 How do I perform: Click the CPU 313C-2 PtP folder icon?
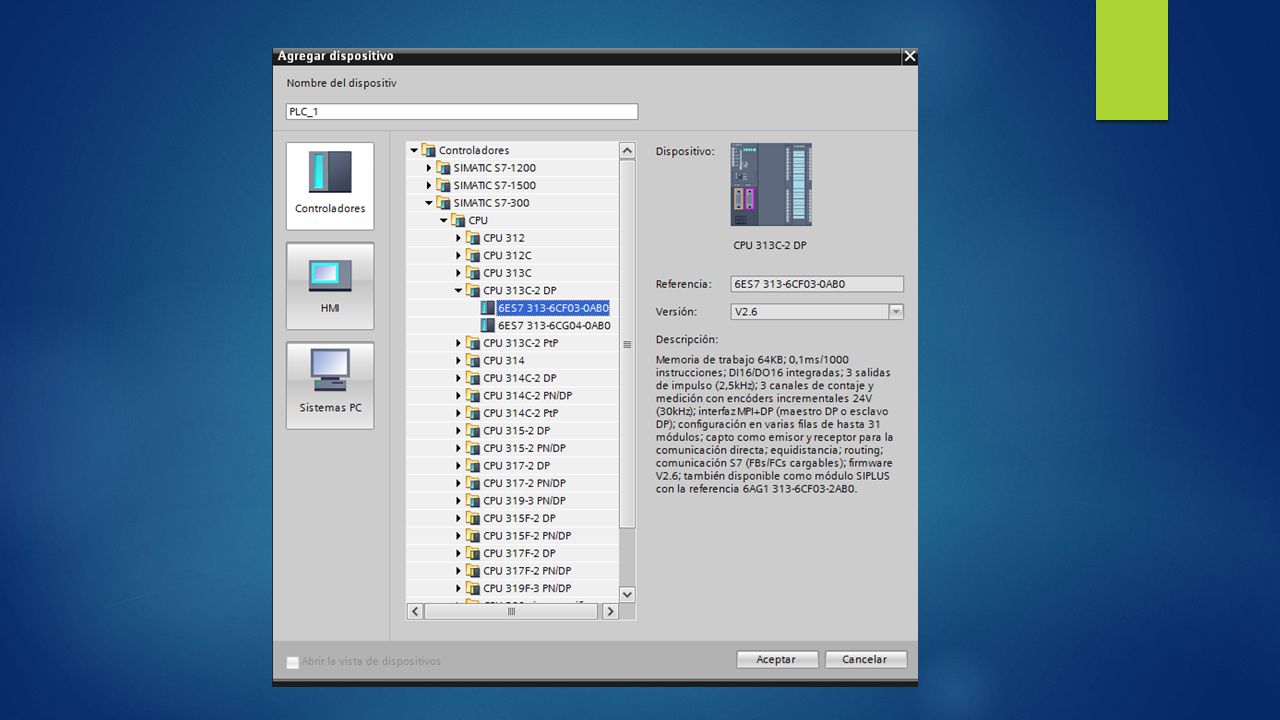(x=474, y=343)
